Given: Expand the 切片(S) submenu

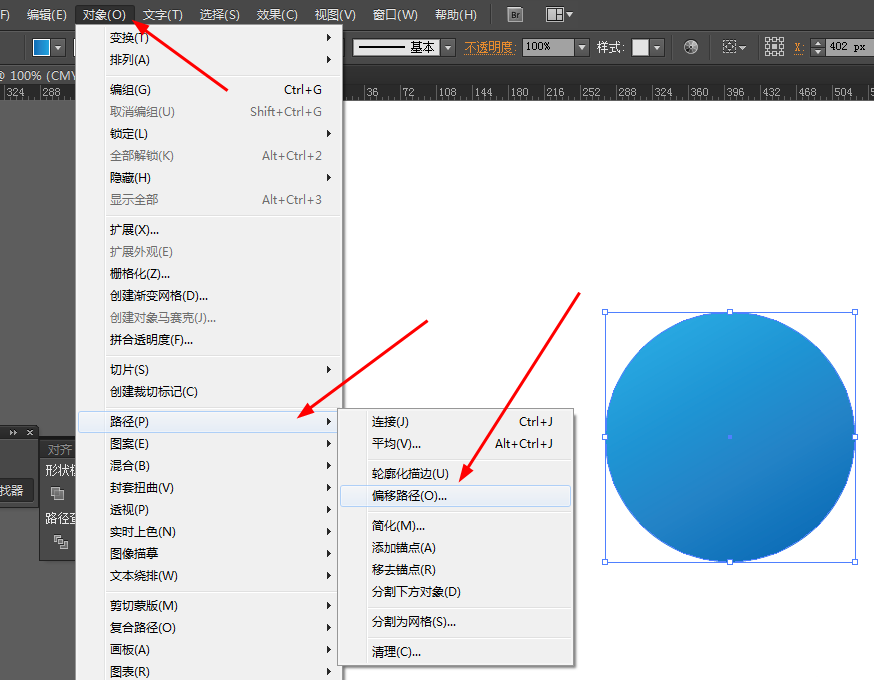Looking at the screenshot, I should coord(209,370).
